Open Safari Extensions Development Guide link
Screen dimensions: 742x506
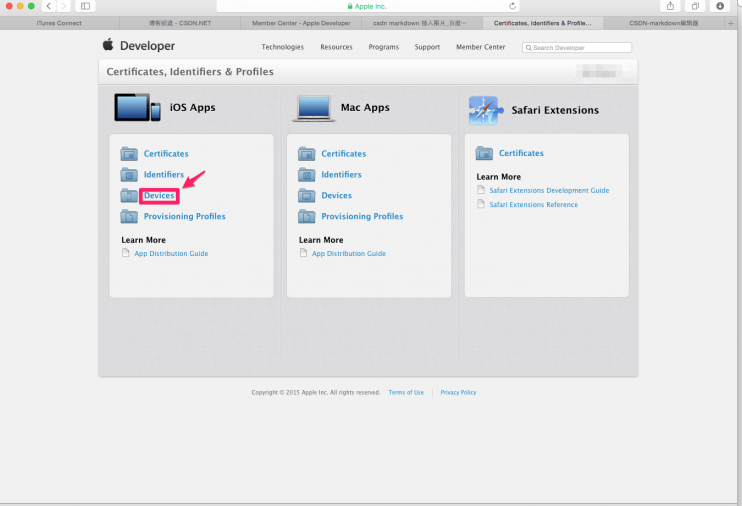[x=549, y=190]
